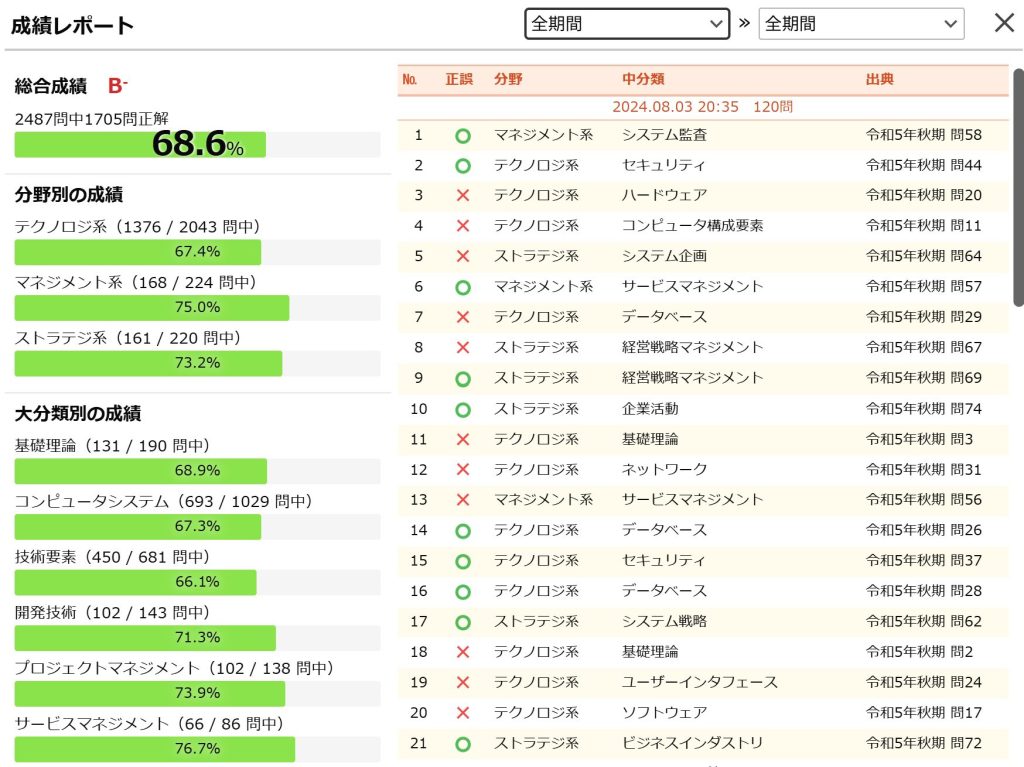Sort by the 正誤 column header

pyautogui.click(x=459, y=79)
